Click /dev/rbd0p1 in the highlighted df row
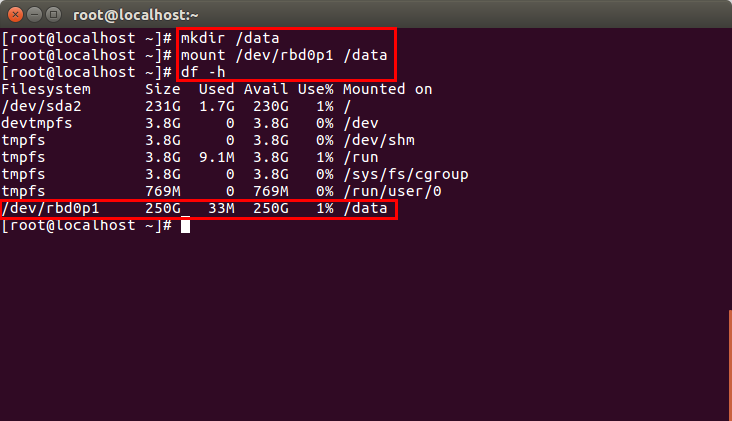Screen dimensions: 732x421 pos(51,209)
